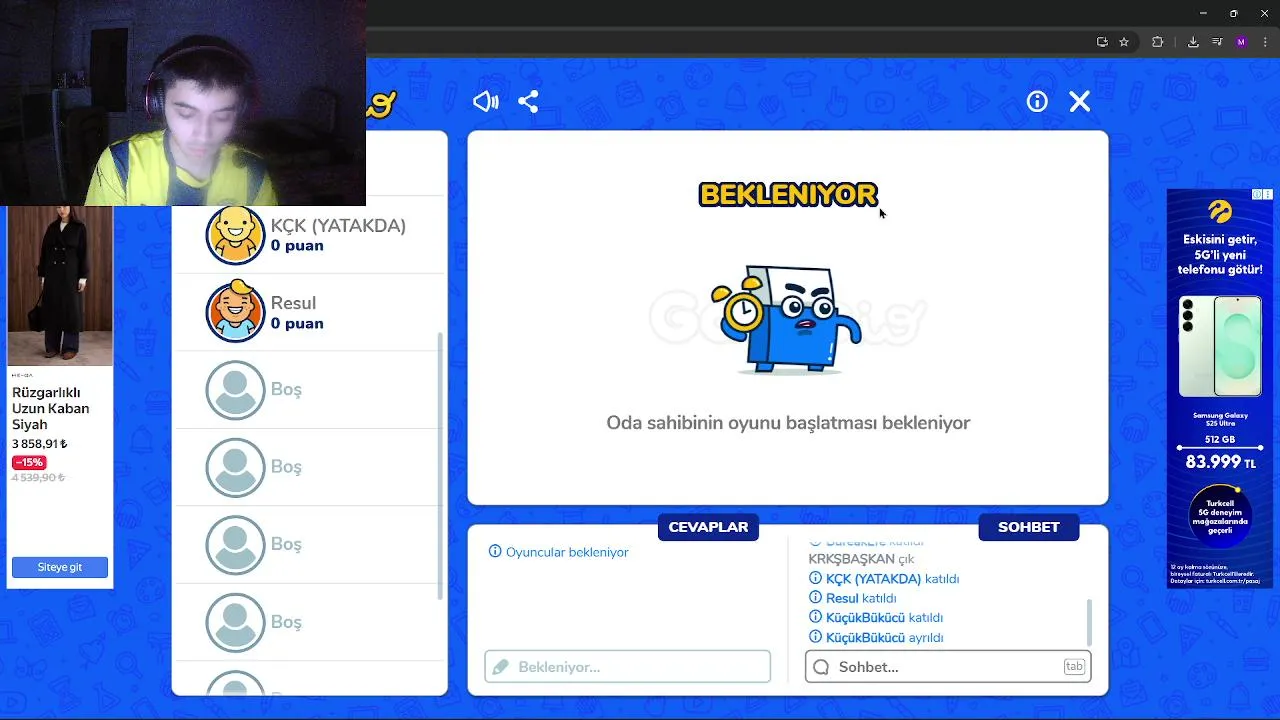
Task: Focus the Bekleniyor answer input field
Action: (628, 667)
